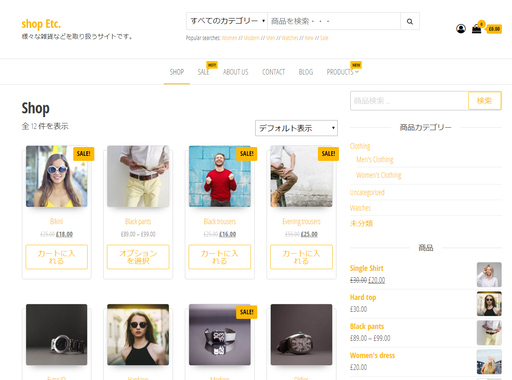Open the BLOG menu item

tap(306, 72)
